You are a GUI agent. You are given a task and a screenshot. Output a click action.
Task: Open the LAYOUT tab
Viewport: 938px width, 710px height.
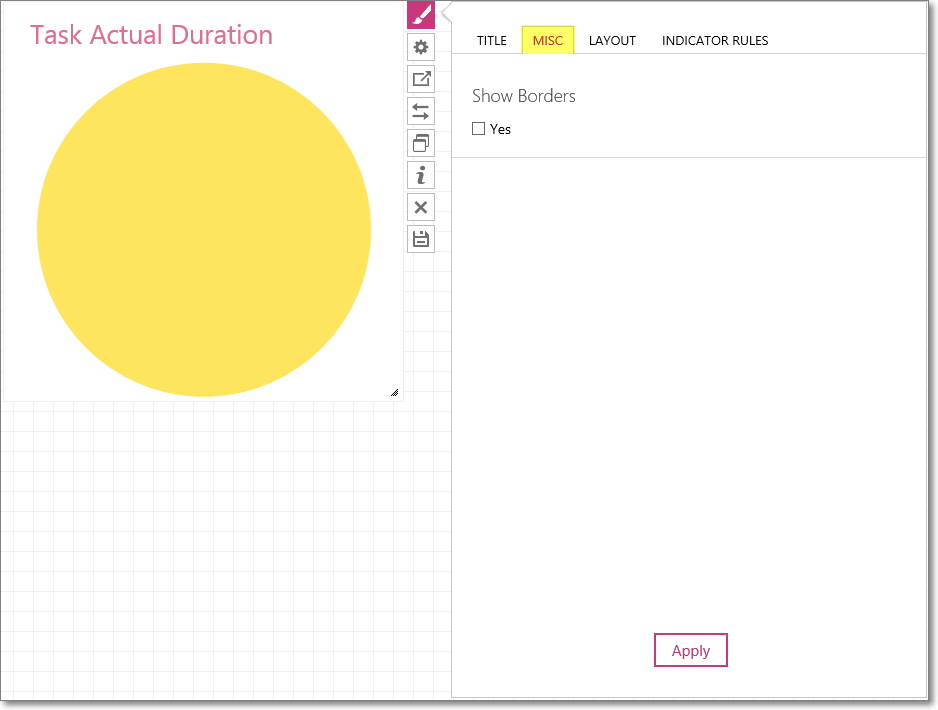point(612,41)
